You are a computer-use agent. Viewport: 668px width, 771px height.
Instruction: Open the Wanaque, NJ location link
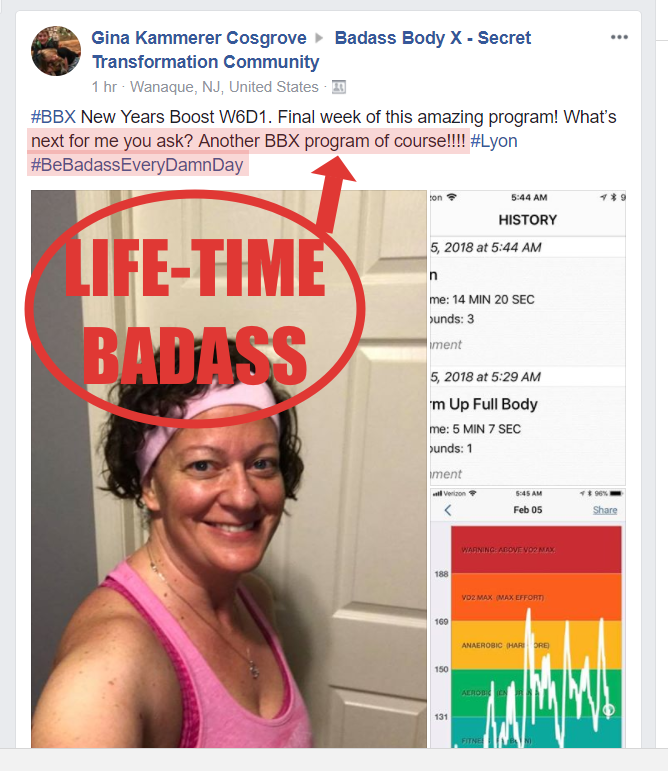point(224,87)
